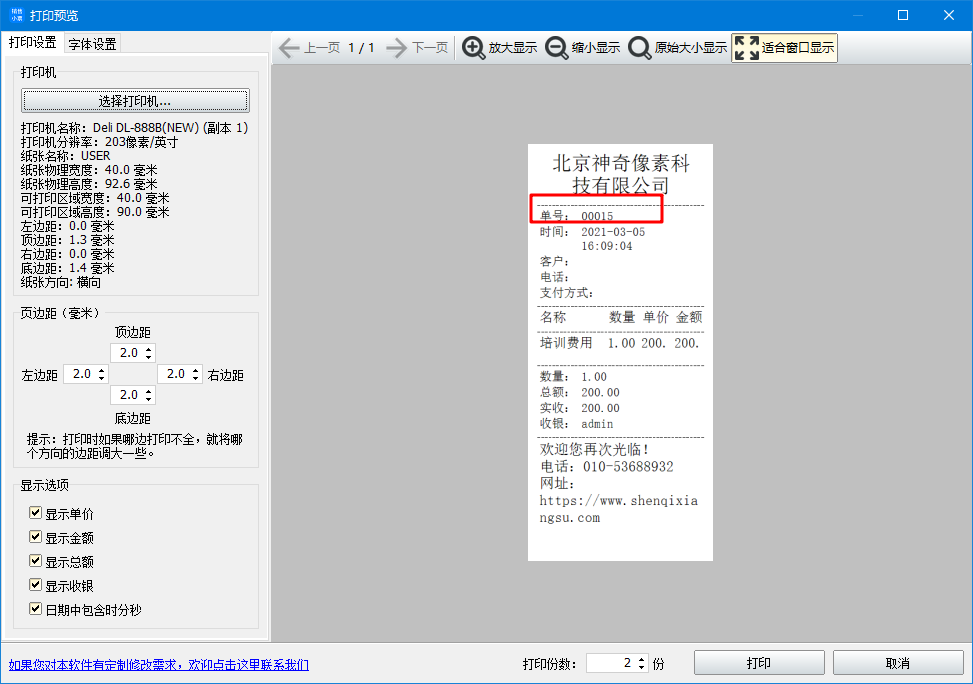Click the 打印机分辨率: 203像素/英寸 text
This screenshot has height=684, width=973.
99,142
